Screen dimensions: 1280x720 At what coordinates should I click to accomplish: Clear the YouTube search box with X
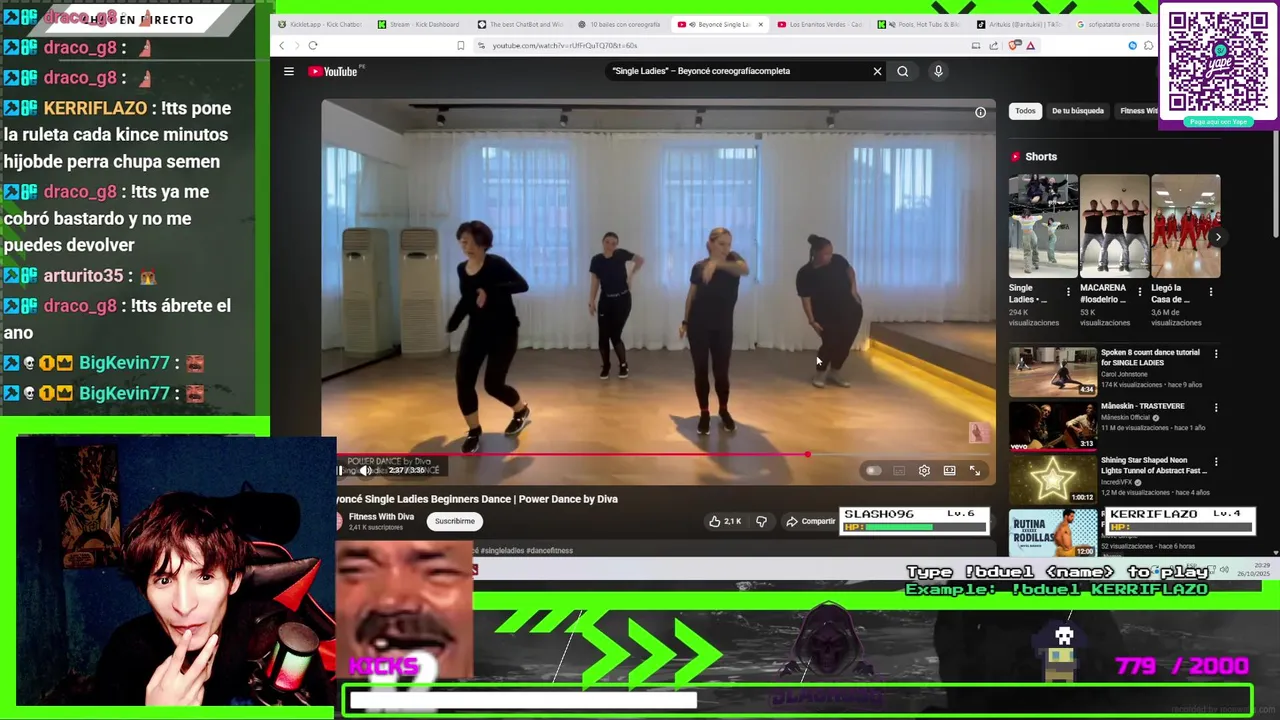point(877,71)
